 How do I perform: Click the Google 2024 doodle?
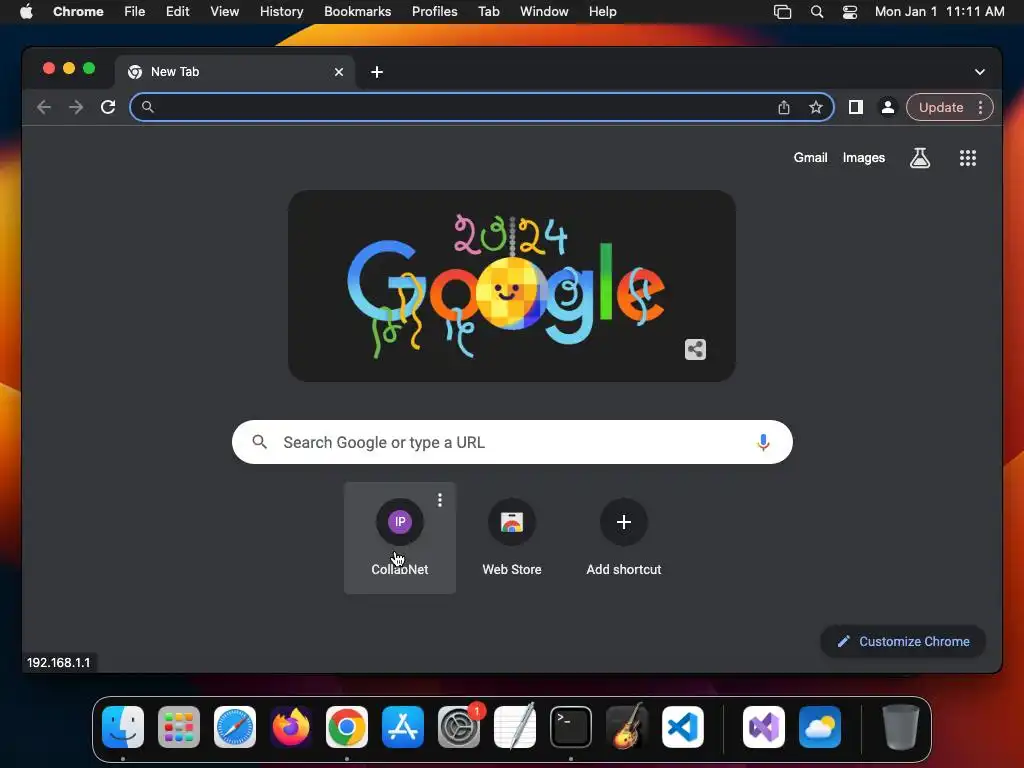(x=511, y=286)
